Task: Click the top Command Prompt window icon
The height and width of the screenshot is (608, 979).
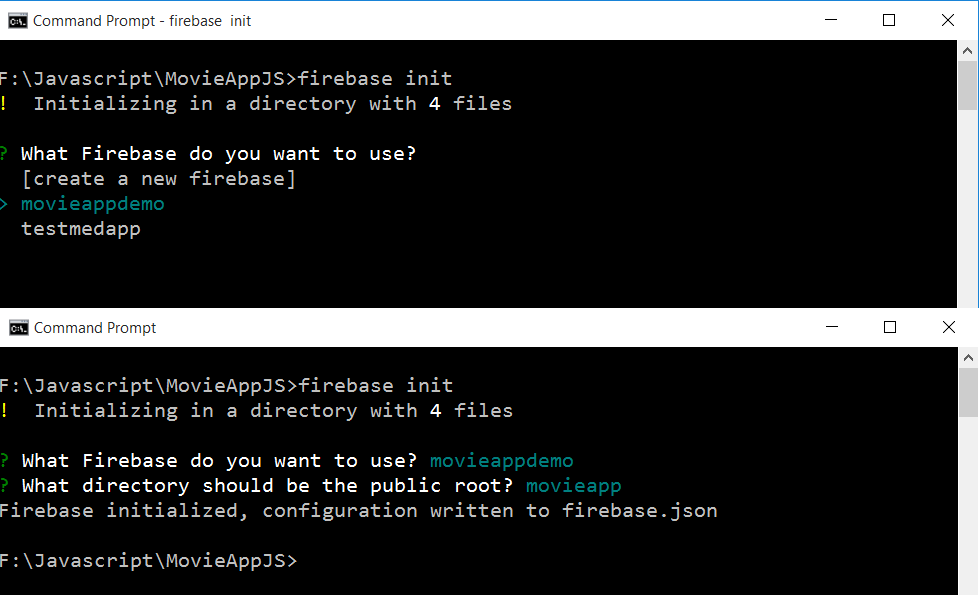Action: tap(17, 21)
